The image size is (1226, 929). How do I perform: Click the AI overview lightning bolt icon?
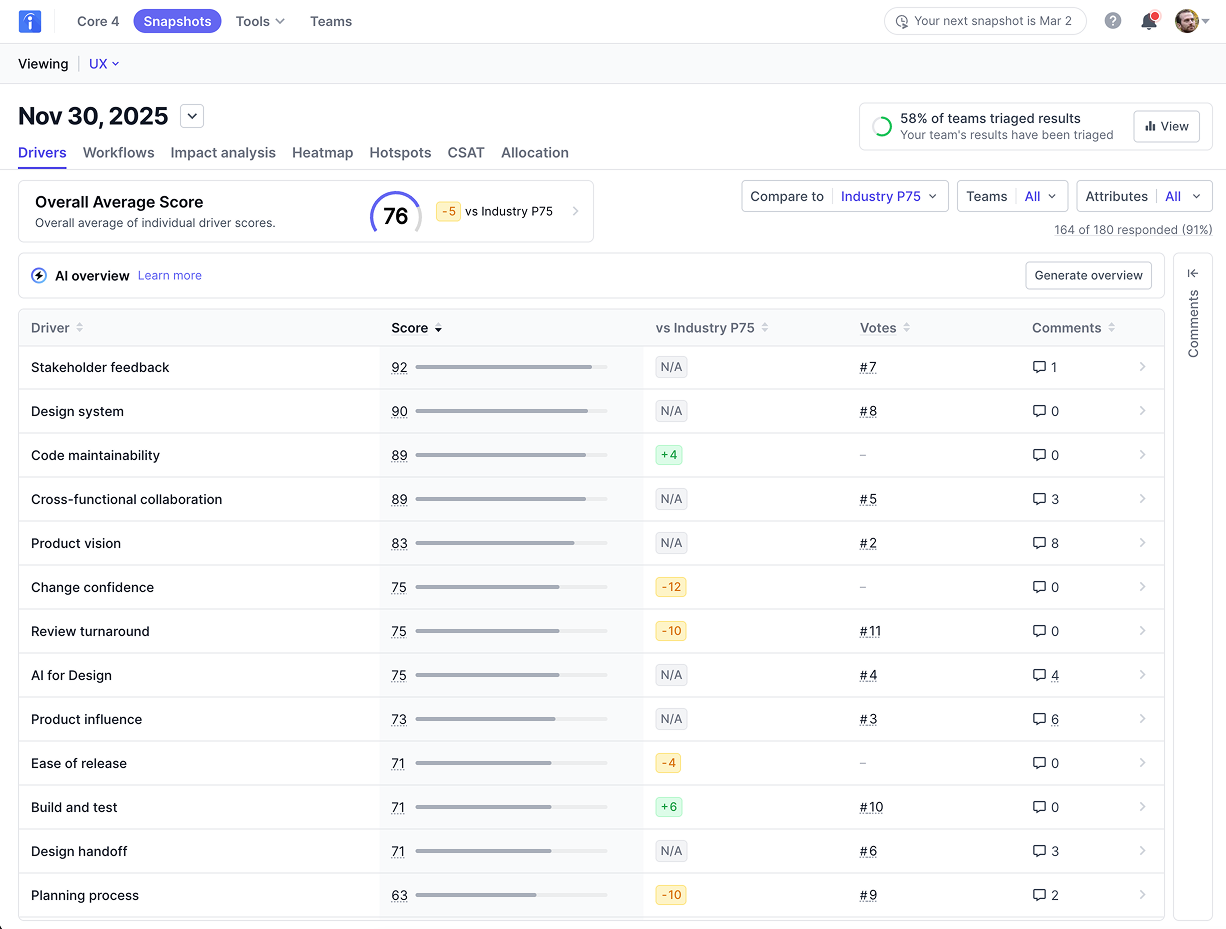(x=39, y=276)
